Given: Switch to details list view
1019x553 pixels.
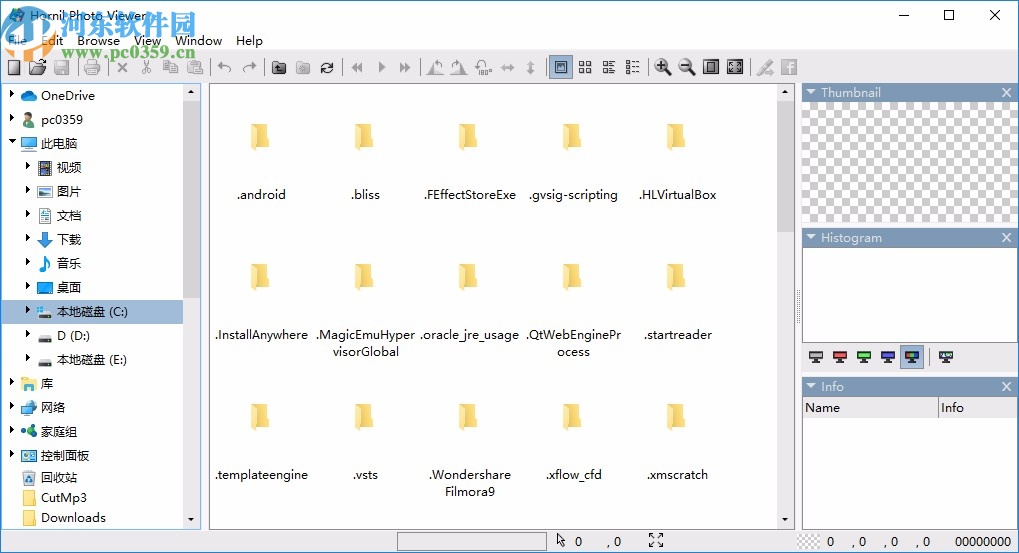Looking at the screenshot, I should tap(609, 67).
